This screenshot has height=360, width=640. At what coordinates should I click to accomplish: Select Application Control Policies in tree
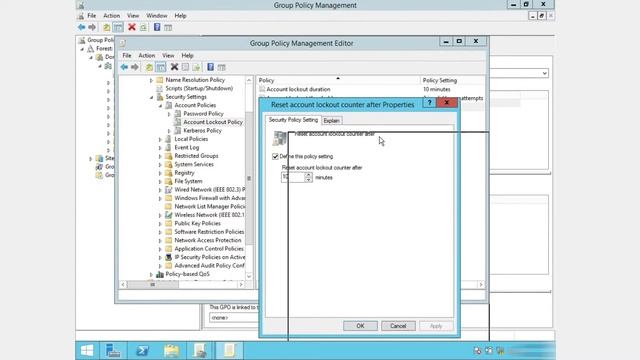(209, 249)
